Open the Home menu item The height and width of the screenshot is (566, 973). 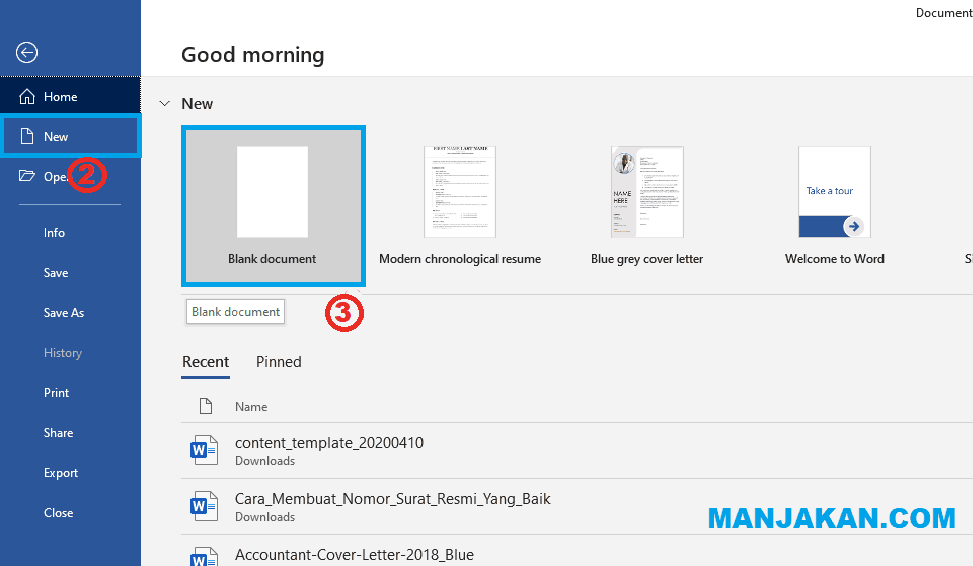pos(70,97)
